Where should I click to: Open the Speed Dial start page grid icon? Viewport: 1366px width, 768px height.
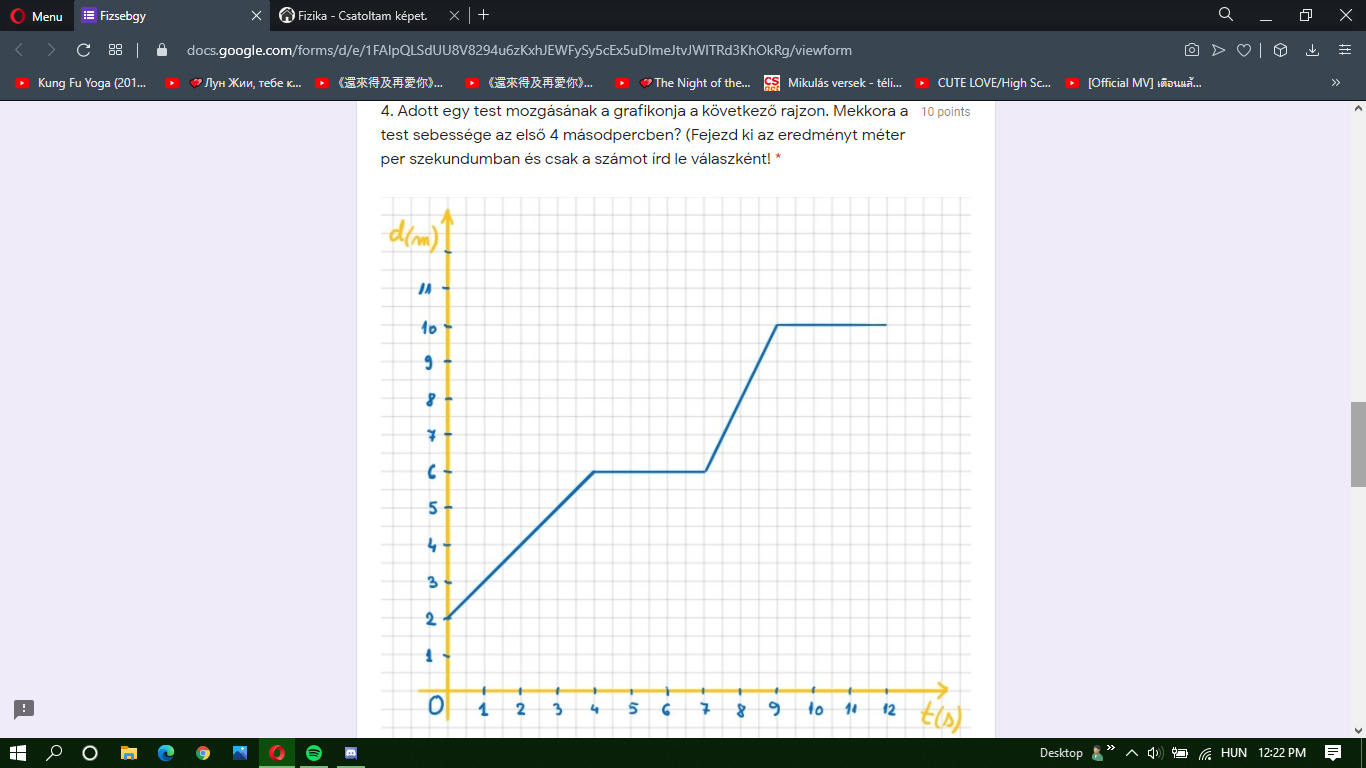coord(115,50)
